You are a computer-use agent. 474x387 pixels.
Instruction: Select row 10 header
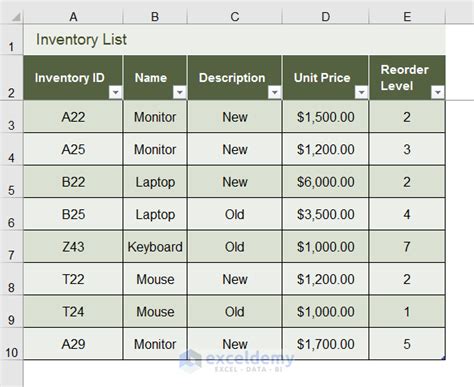[x=11, y=344]
